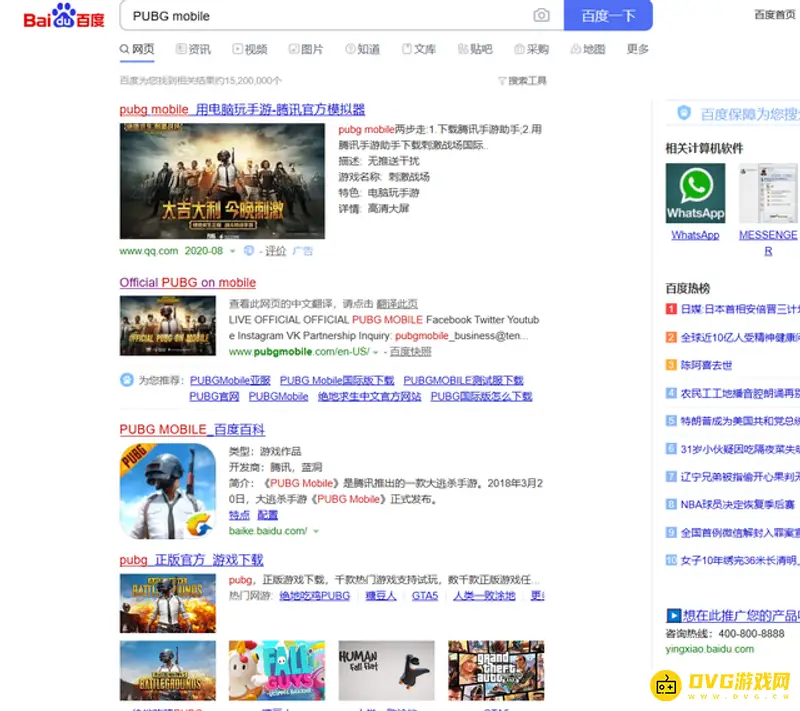
Task: Click the 为您推荐 paw icon
Action: click(x=127, y=380)
